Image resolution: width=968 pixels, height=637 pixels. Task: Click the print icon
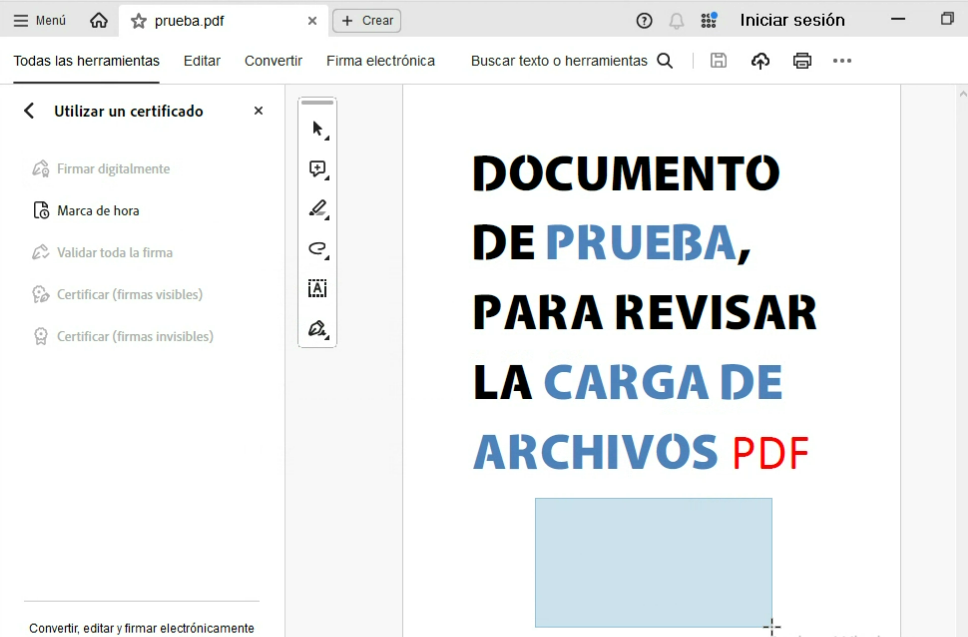(x=802, y=61)
